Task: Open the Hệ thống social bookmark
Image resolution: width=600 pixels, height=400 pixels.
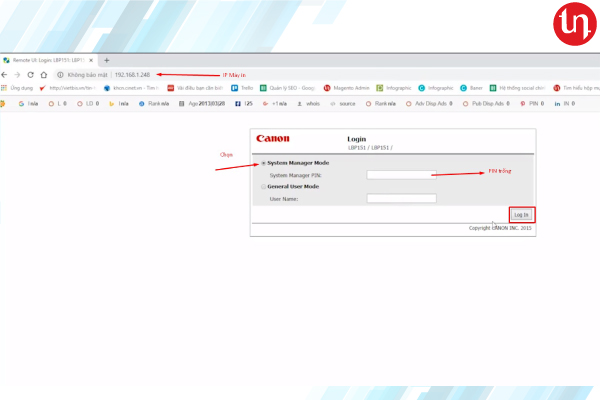Action: [517, 88]
